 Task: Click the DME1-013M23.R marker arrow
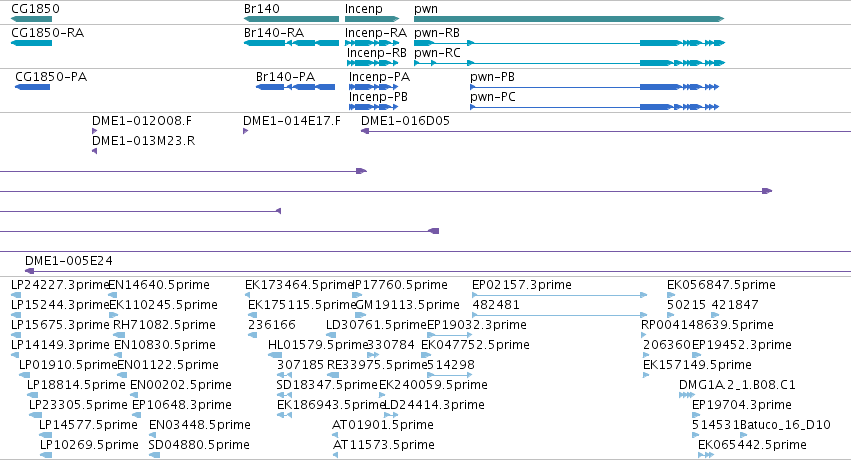tap(94, 151)
